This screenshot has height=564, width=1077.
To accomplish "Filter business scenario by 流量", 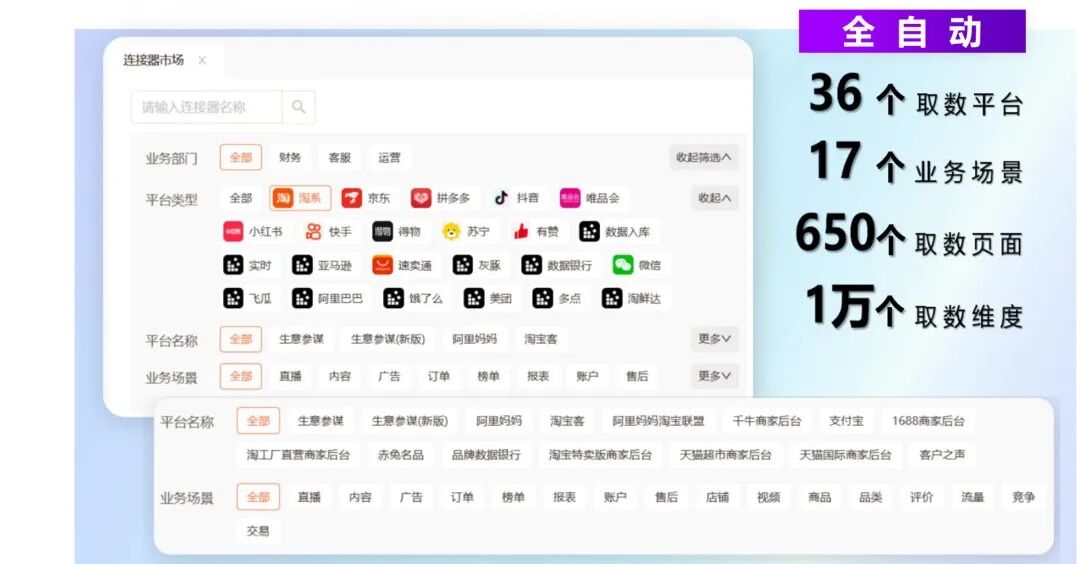I will [973, 497].
